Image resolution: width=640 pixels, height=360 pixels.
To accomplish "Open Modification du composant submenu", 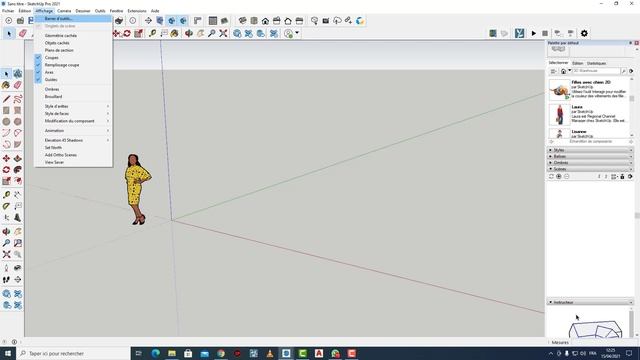I will 73,121.
